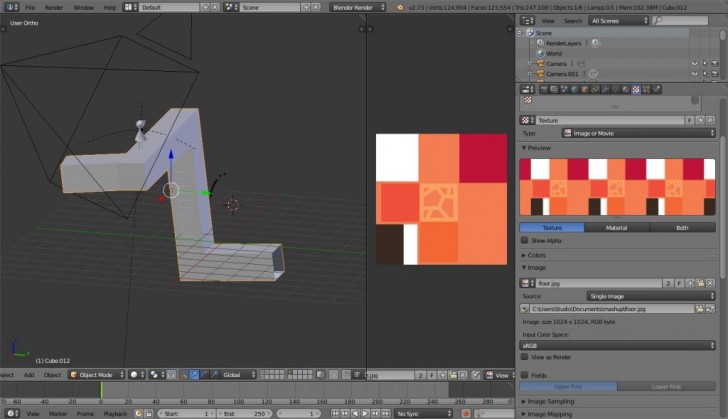Toggle the 3D manipulator widget icon

click(184, 374)
